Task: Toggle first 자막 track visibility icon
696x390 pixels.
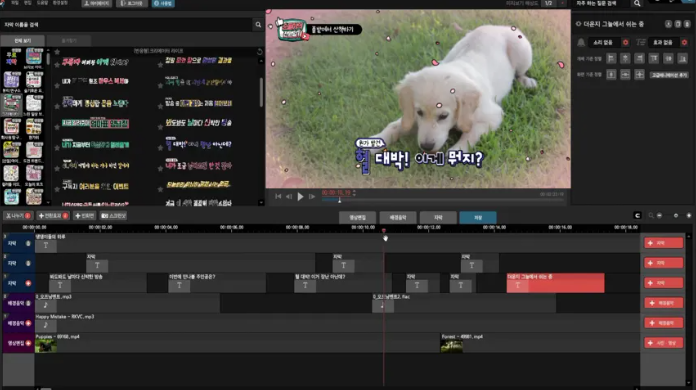Action: pos(28,244)
